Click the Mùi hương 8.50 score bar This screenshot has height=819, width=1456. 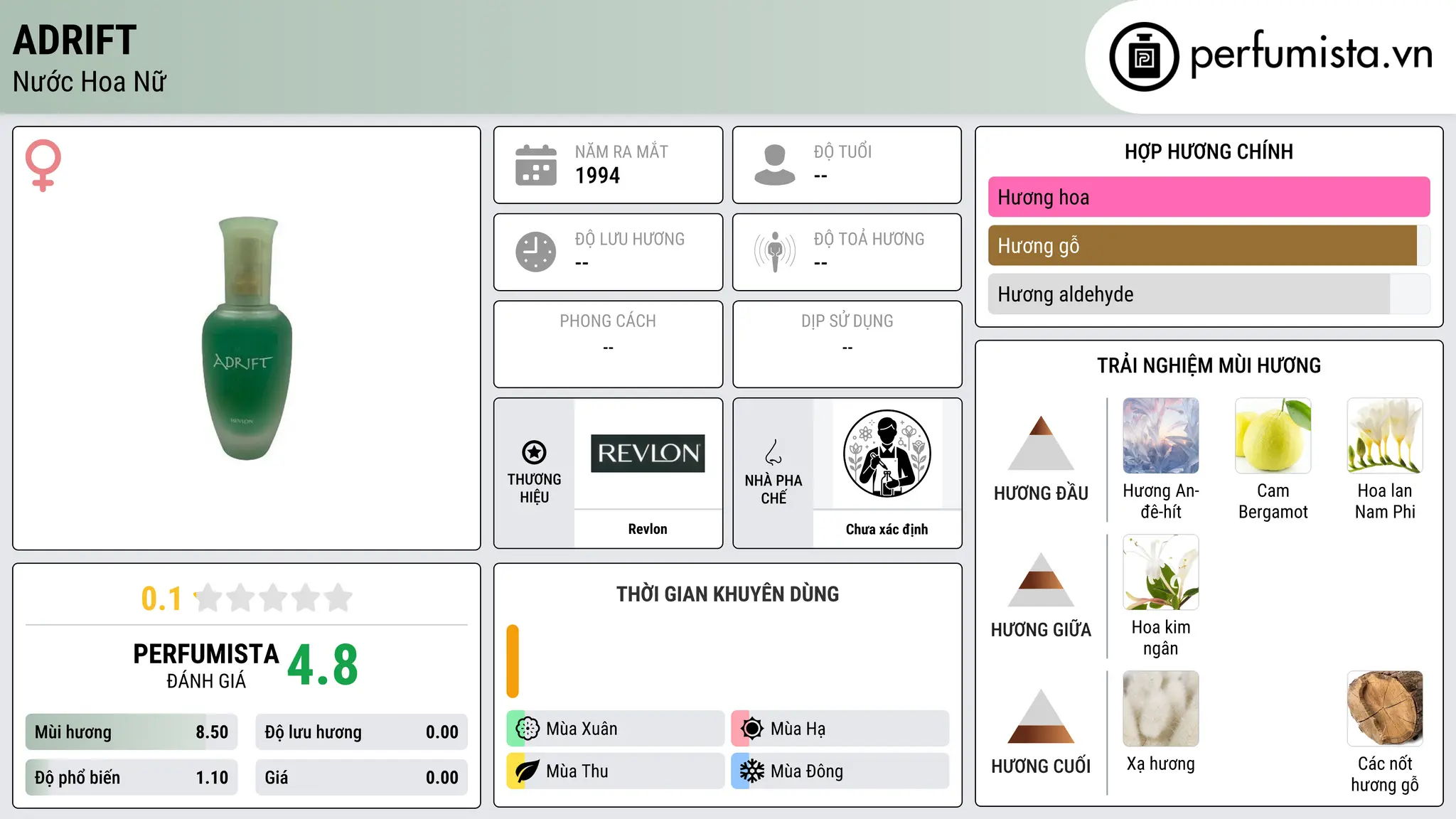tap(132, 732)
